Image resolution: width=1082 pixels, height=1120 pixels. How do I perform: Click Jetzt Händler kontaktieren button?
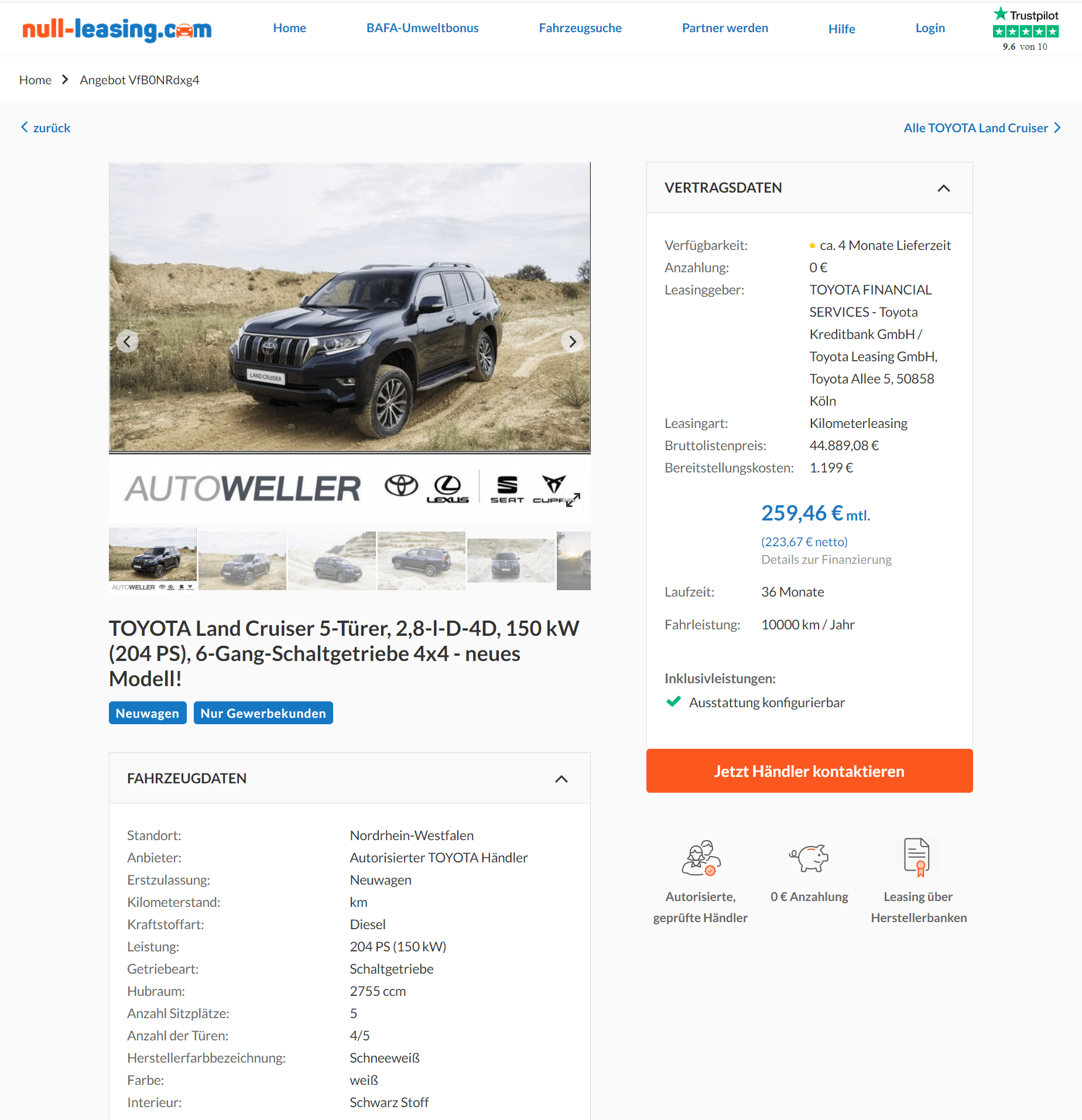coord(809,771)
